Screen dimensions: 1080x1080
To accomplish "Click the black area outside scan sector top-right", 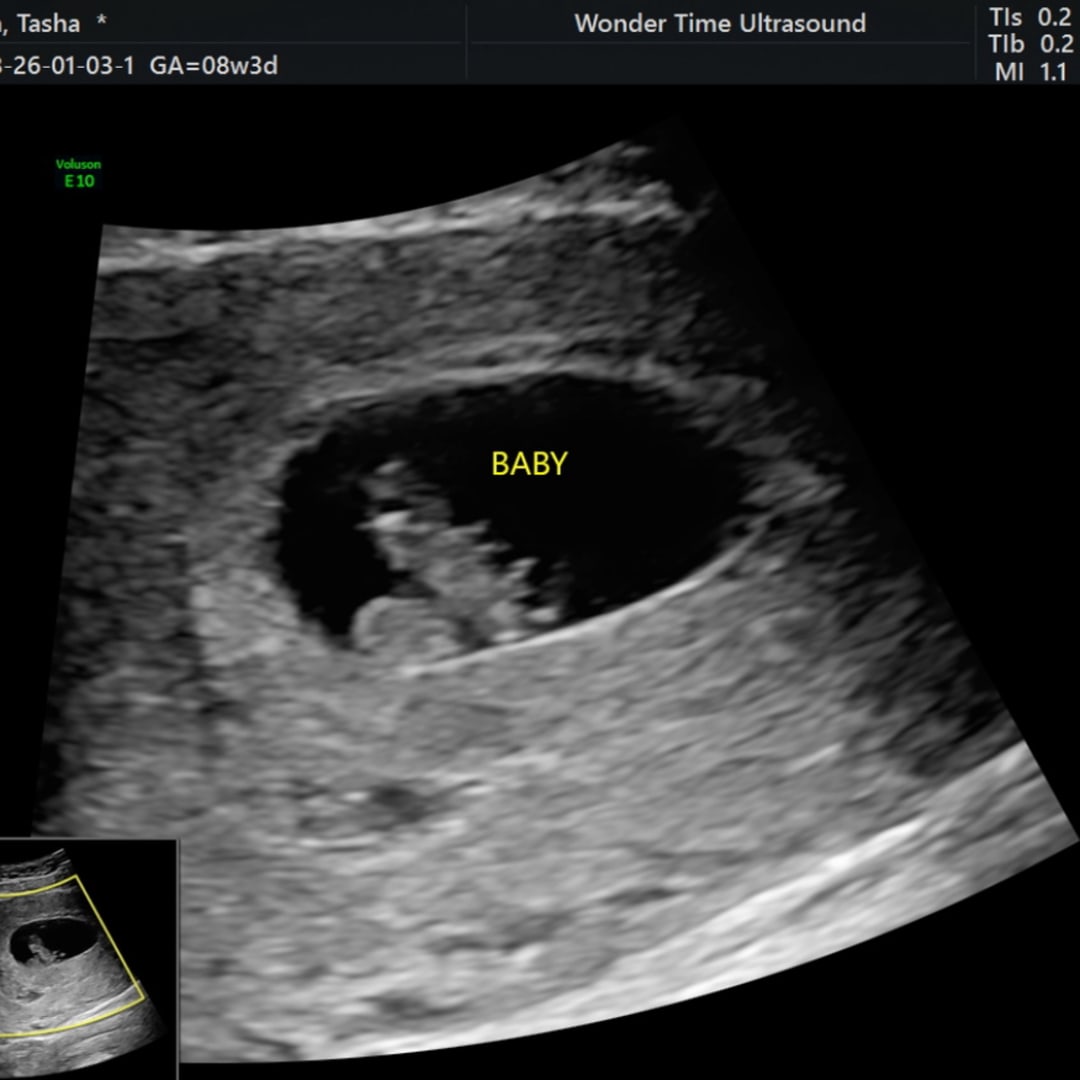I will tap(900, 200).
